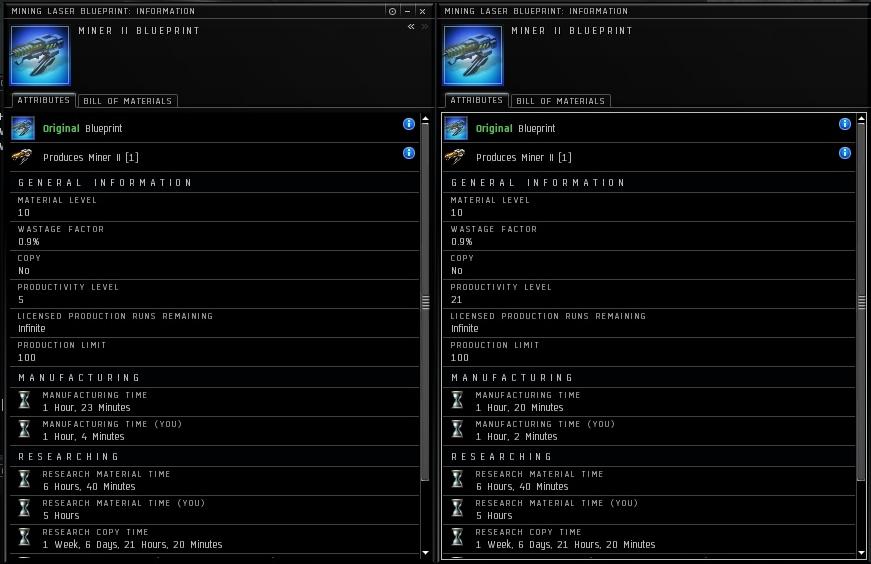The height and width of the screenshot is (564, 871).
Task: Click the Original Blueprint row text in right window
Action: [x=515, y=128]
